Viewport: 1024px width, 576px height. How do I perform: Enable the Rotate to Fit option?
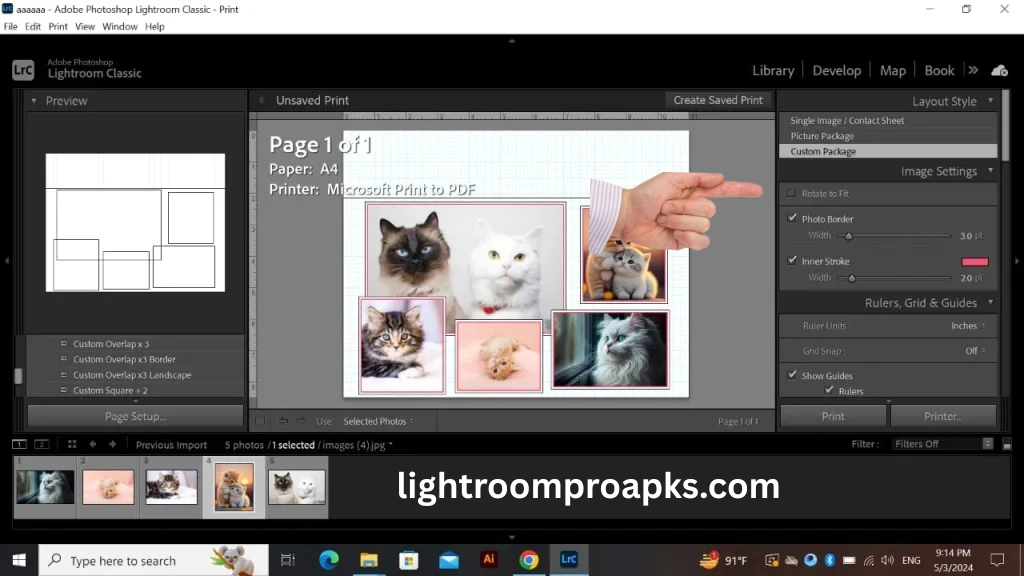coord(793,194)
